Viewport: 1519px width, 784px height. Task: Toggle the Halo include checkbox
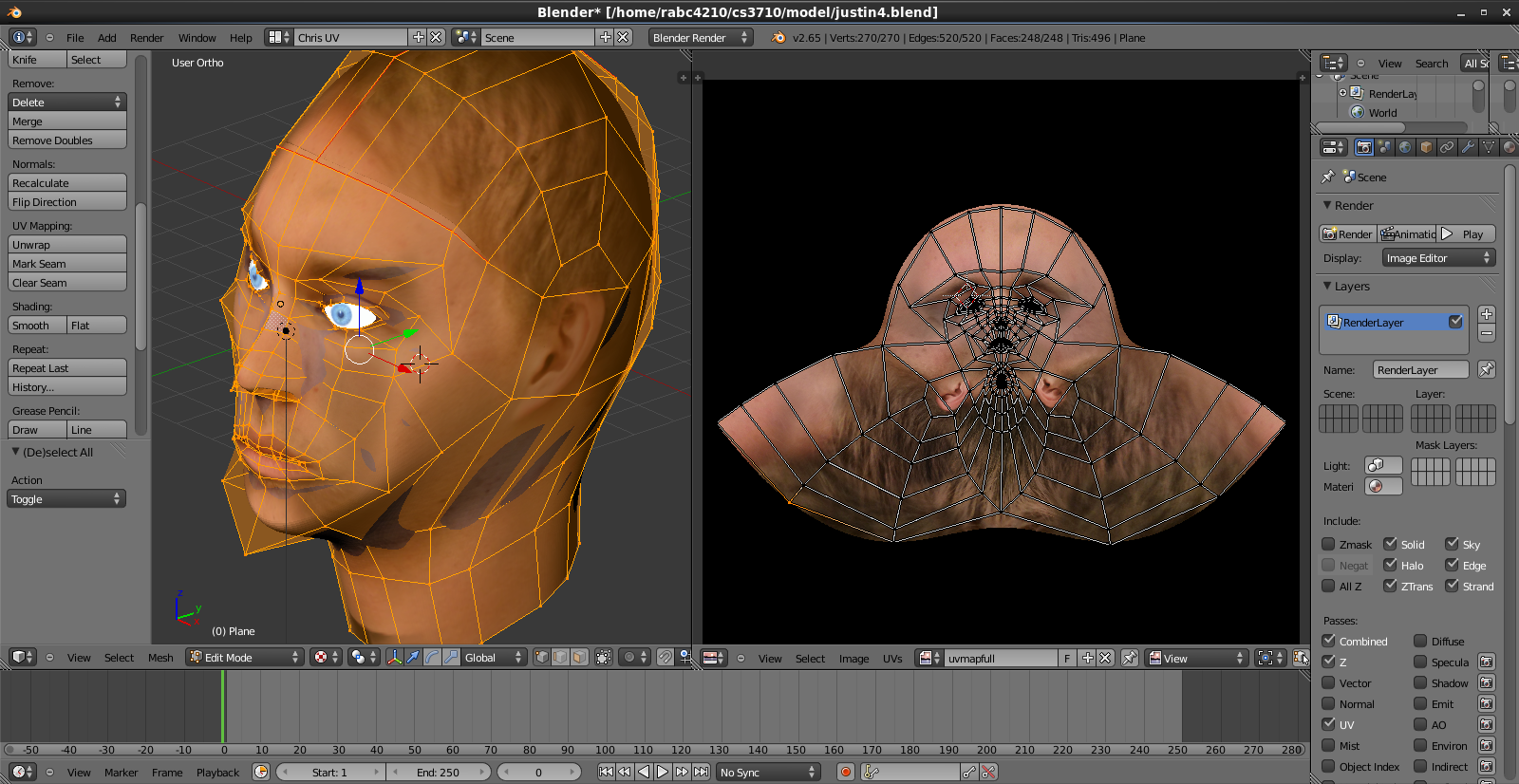[1391, 565]
